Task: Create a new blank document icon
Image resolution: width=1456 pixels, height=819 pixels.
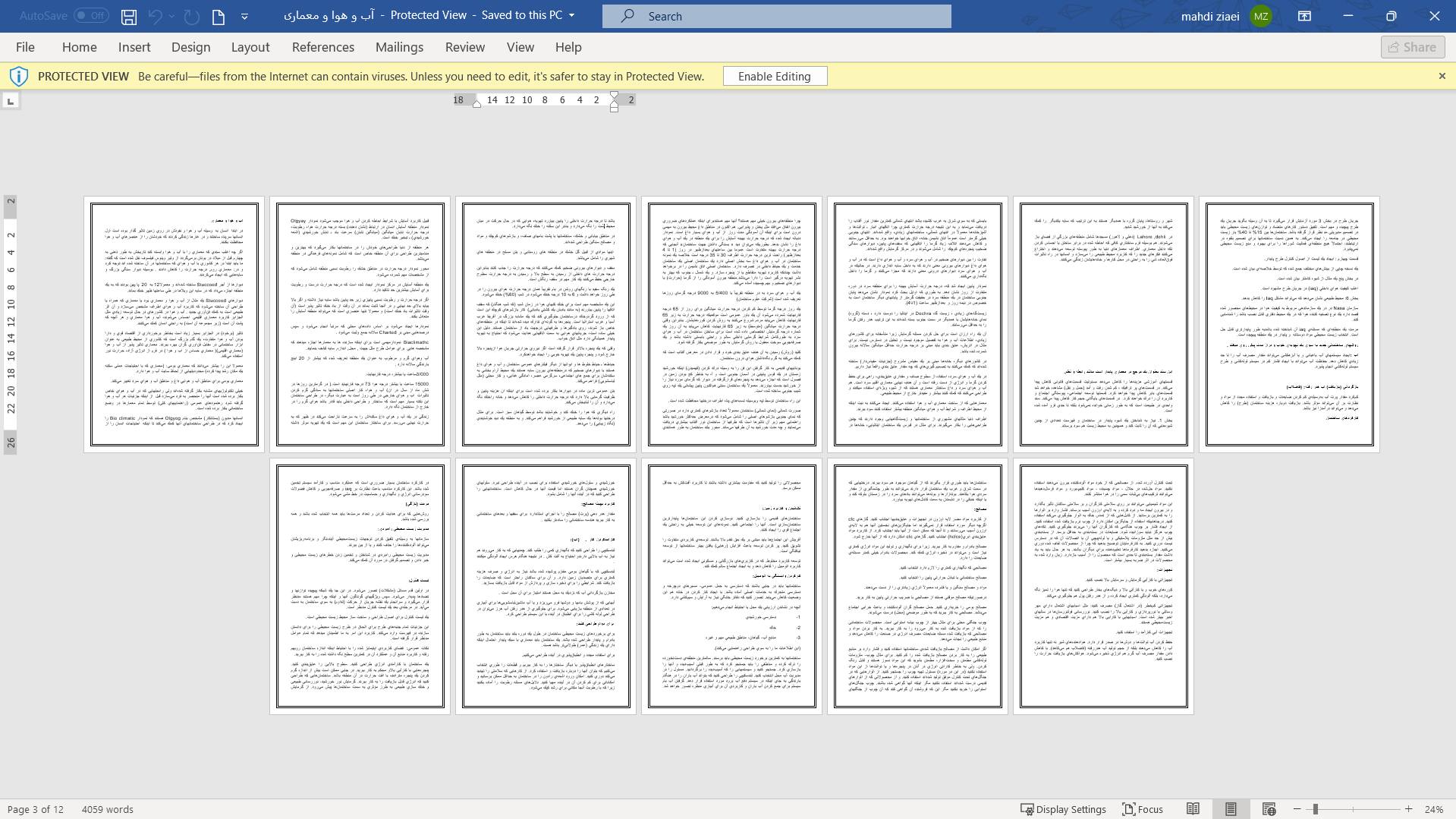Action: [219, 16]
